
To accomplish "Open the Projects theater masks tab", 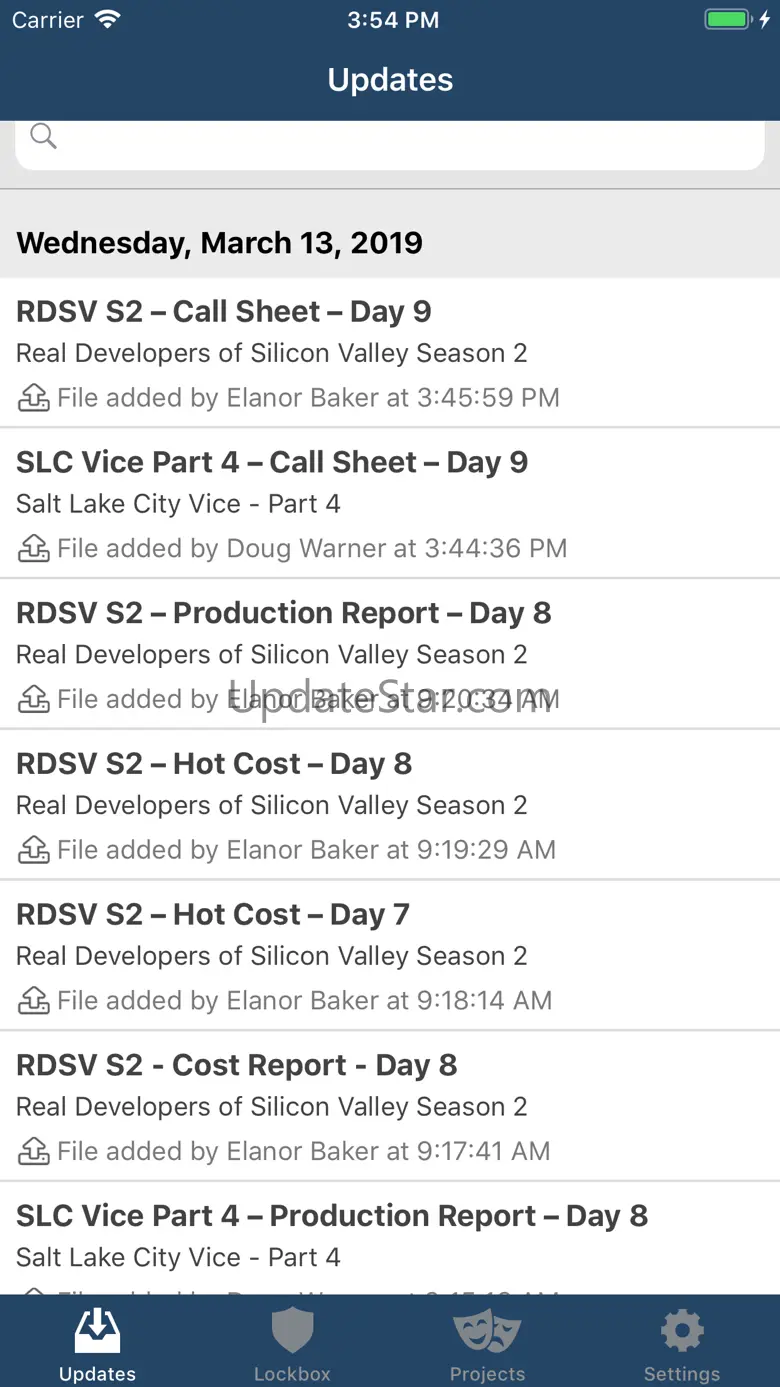I will click(x=487, y=1343).
